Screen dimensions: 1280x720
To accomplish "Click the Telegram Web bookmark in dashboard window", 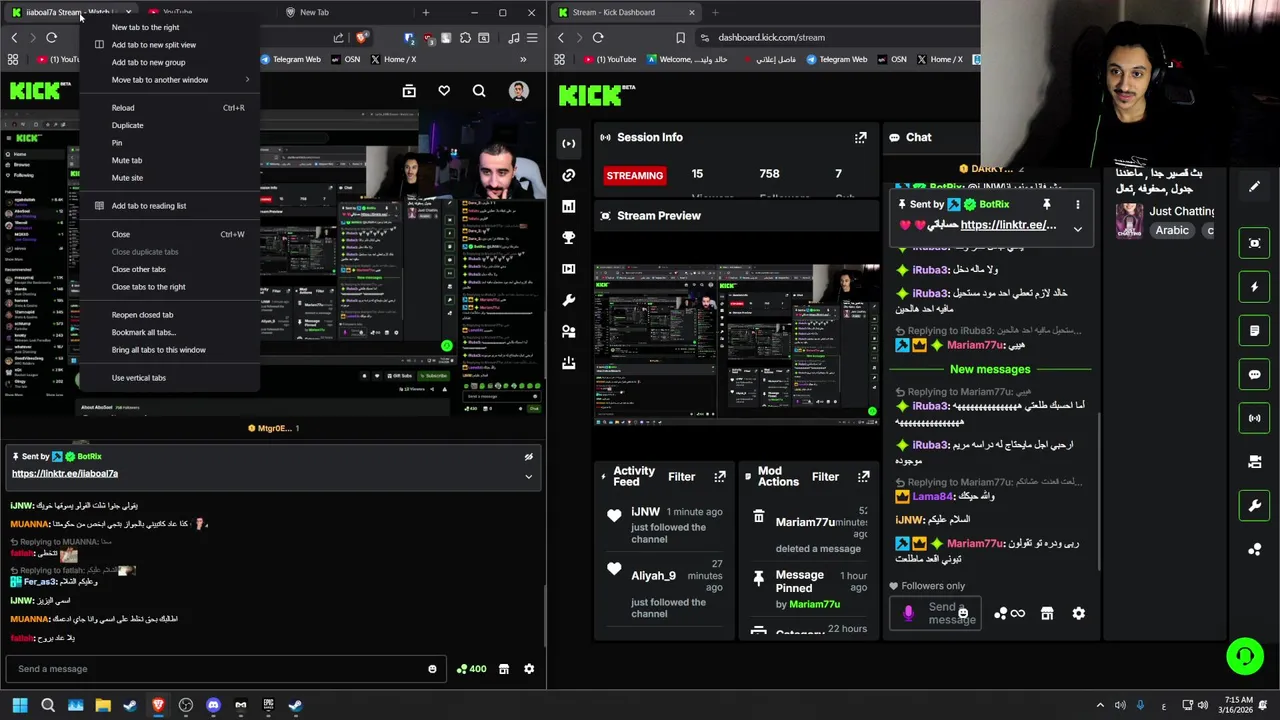I will [x=836, y=59].
